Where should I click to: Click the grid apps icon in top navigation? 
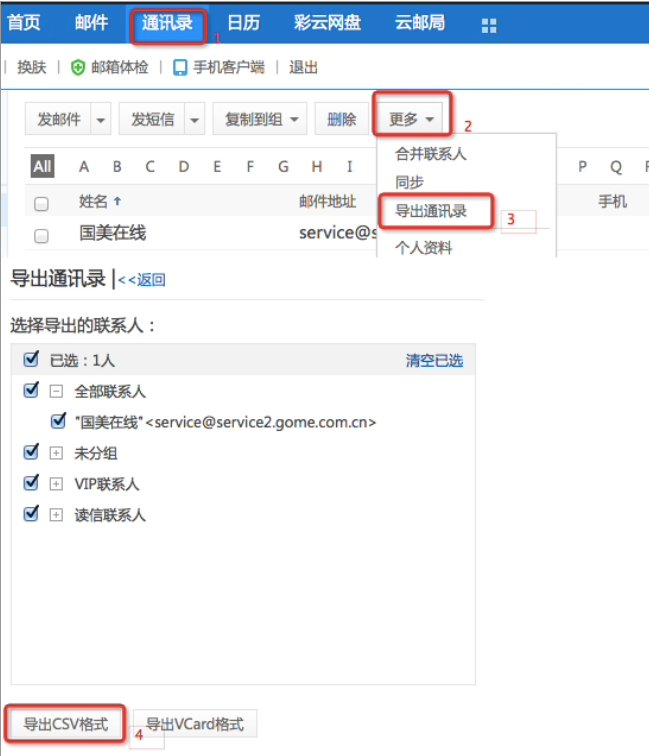pyautogui.click(x=489, y=24)
